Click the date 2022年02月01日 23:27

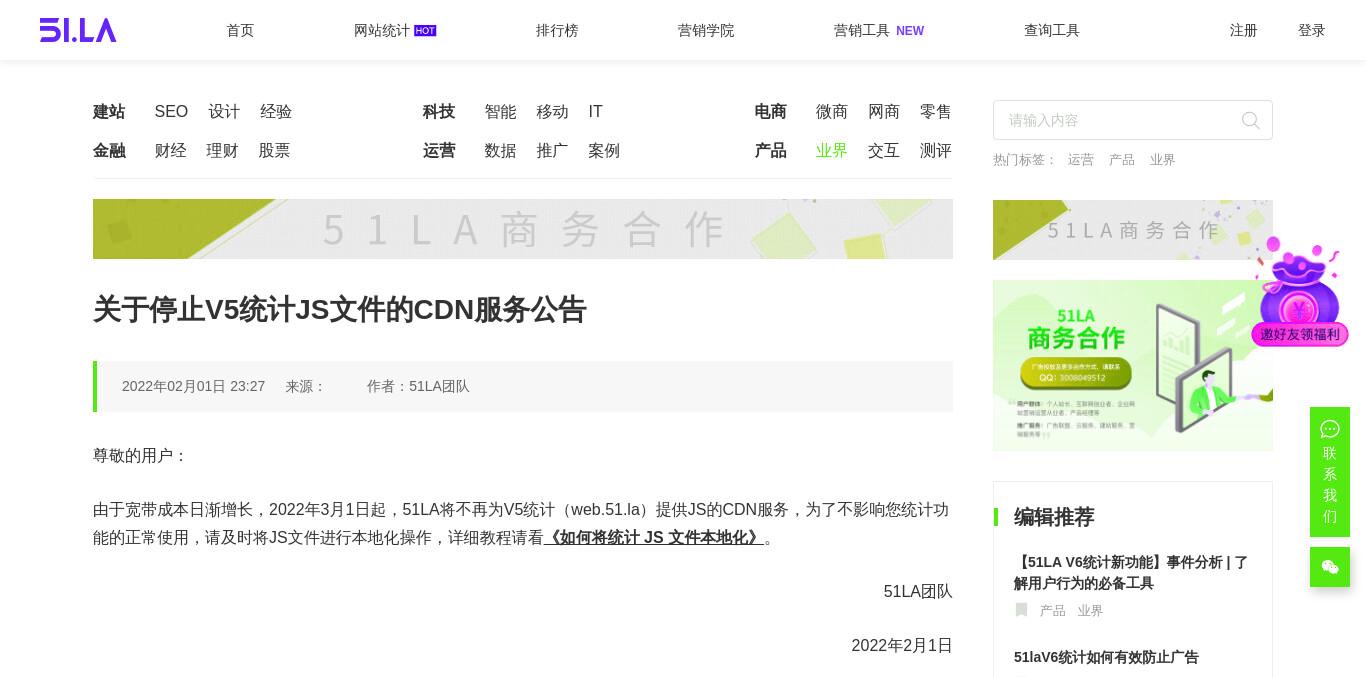click(x=193, y=386)
